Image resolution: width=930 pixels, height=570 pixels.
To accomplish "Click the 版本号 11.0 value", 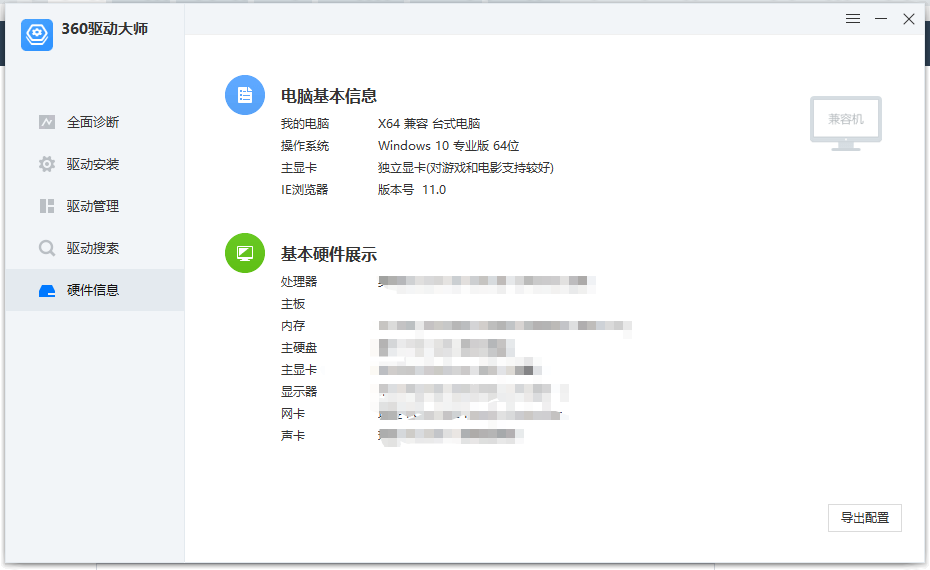I will point(412,190).
